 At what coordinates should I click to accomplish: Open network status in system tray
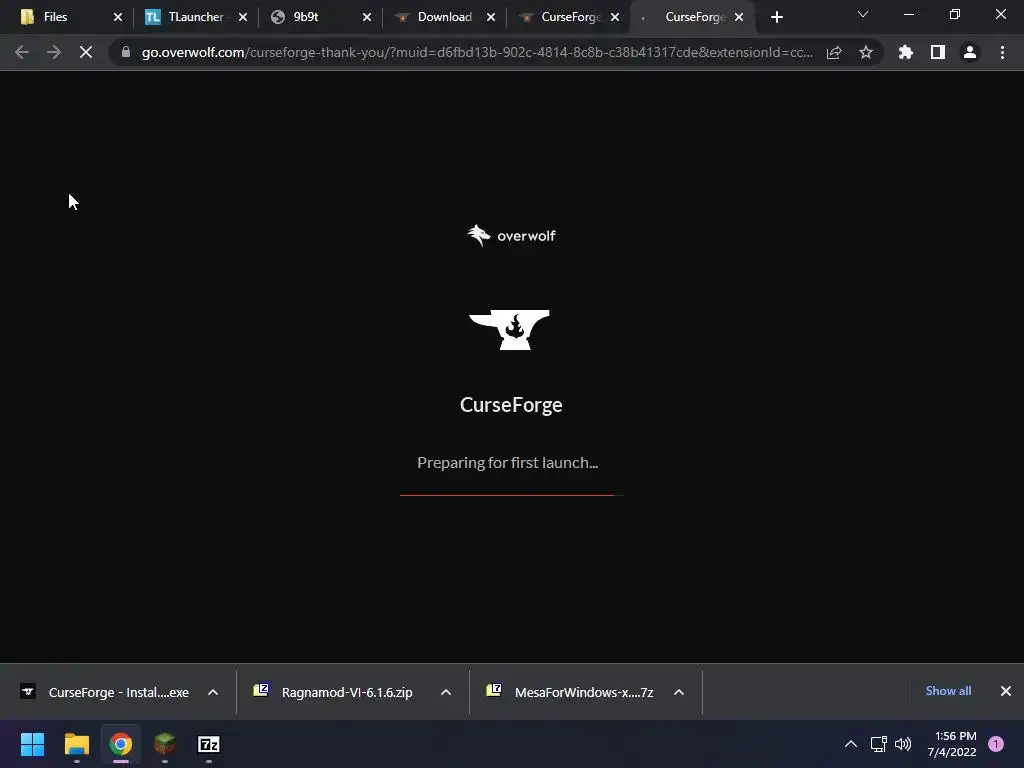[x=879, y=744]
